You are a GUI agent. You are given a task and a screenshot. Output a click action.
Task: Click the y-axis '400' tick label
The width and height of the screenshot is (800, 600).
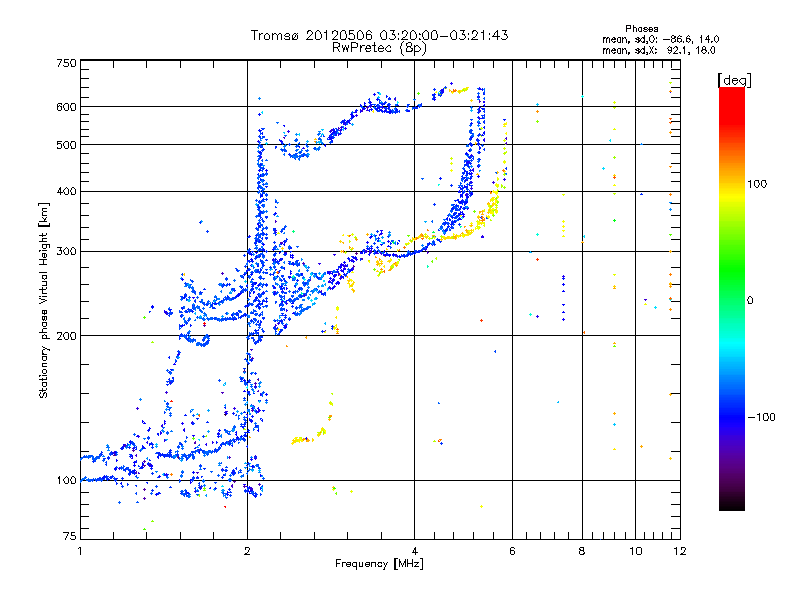pyautogui.click(x=67, y=192)
